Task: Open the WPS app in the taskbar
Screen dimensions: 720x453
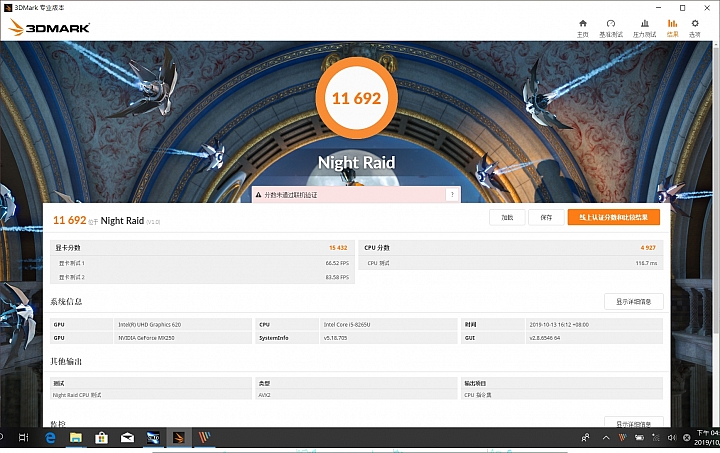Action: [x=204, y=438]
